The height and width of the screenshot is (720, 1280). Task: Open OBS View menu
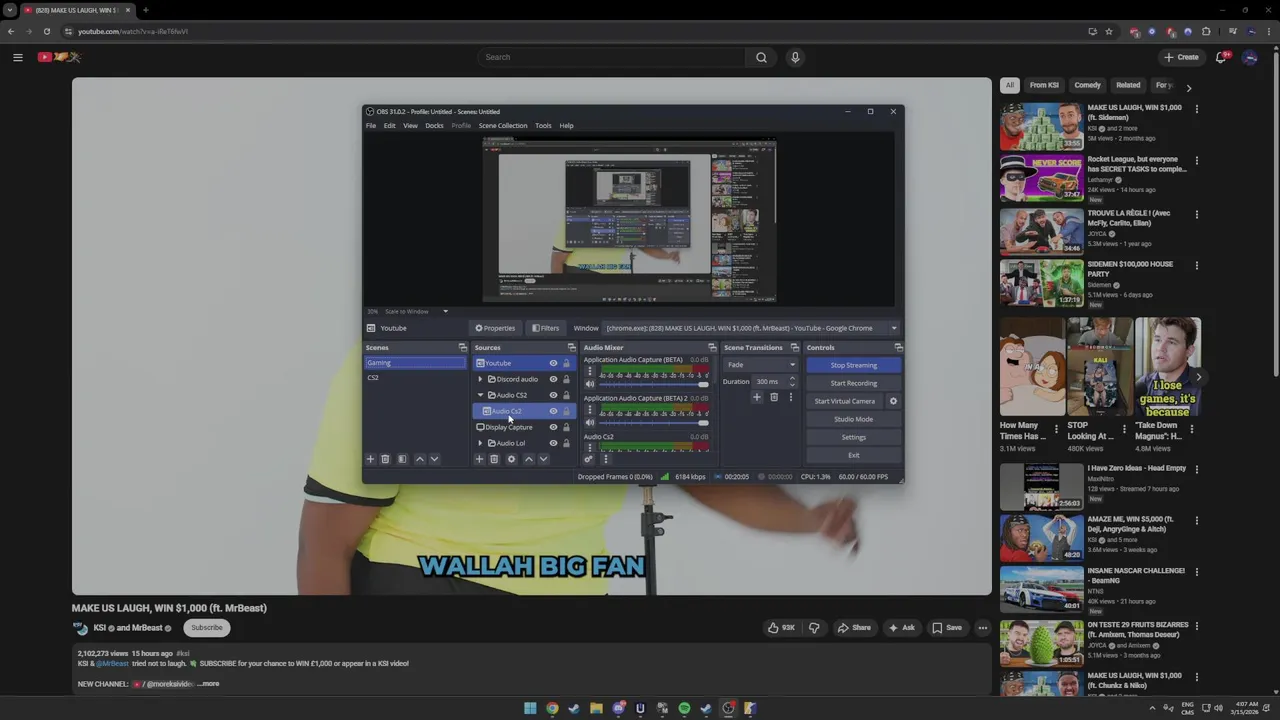(x=410, y=125)
